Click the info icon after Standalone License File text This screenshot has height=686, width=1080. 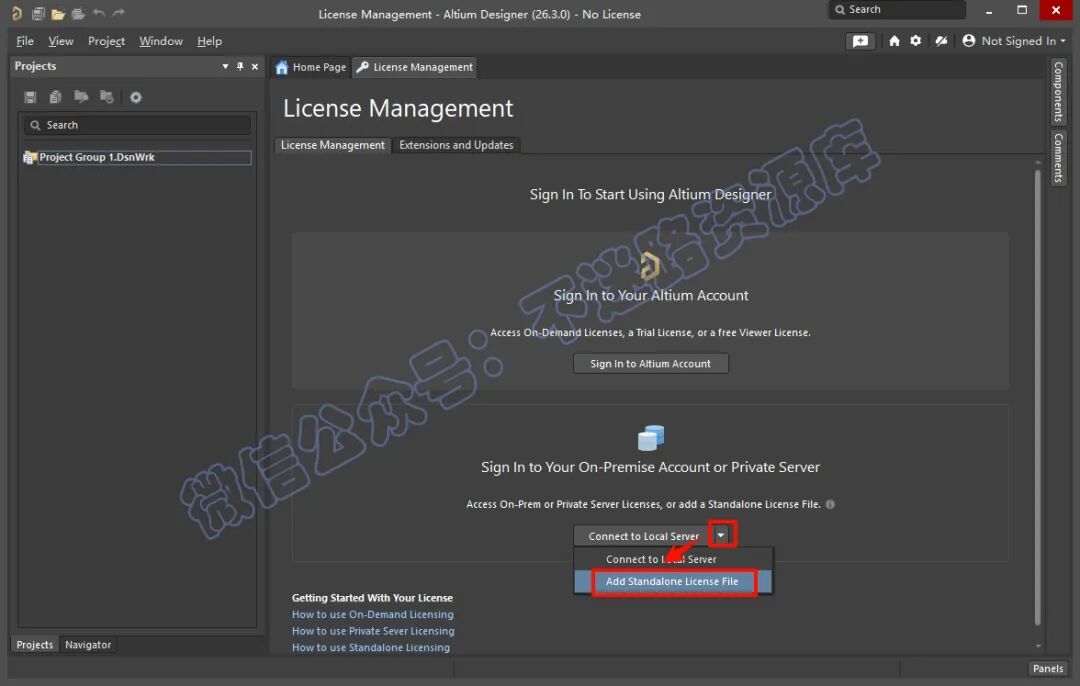[830, 504]
